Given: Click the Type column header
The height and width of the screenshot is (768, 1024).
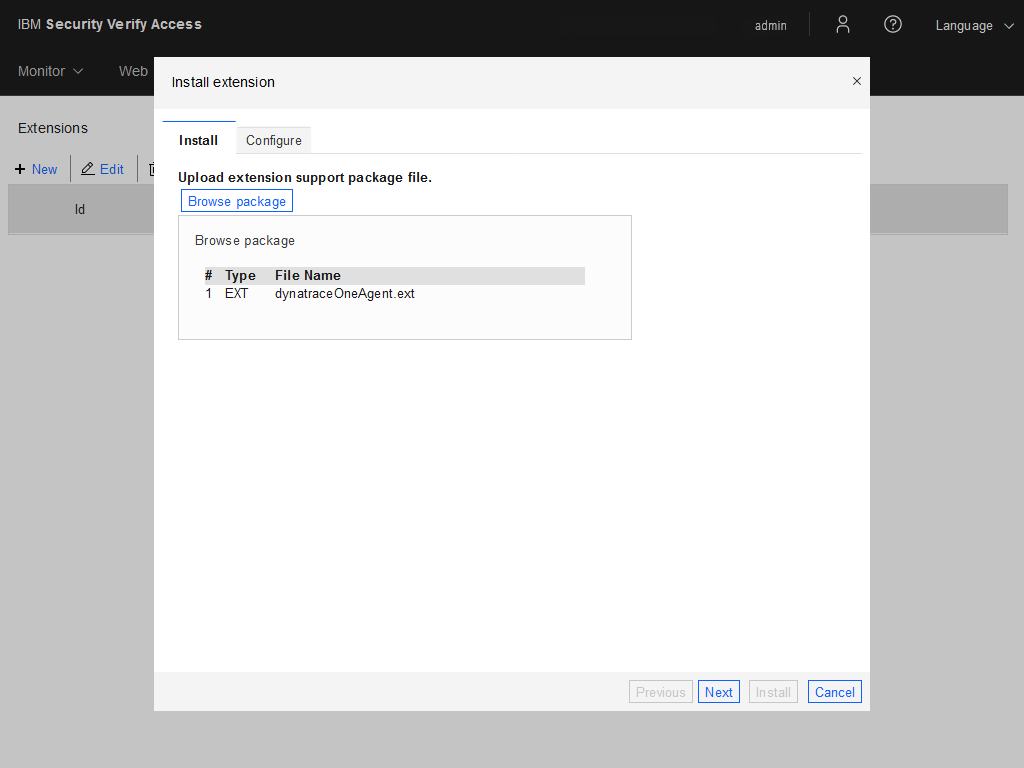Looking at the screenshot, I should pyautogui.click(x=240, y=276).
